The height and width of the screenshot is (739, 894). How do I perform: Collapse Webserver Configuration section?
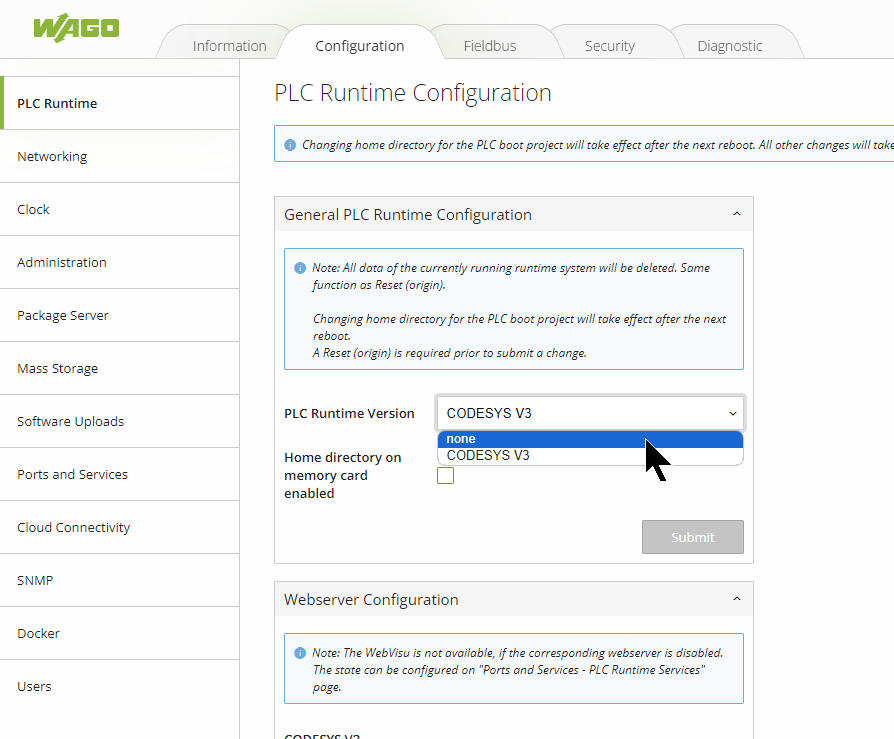point(737,599)
